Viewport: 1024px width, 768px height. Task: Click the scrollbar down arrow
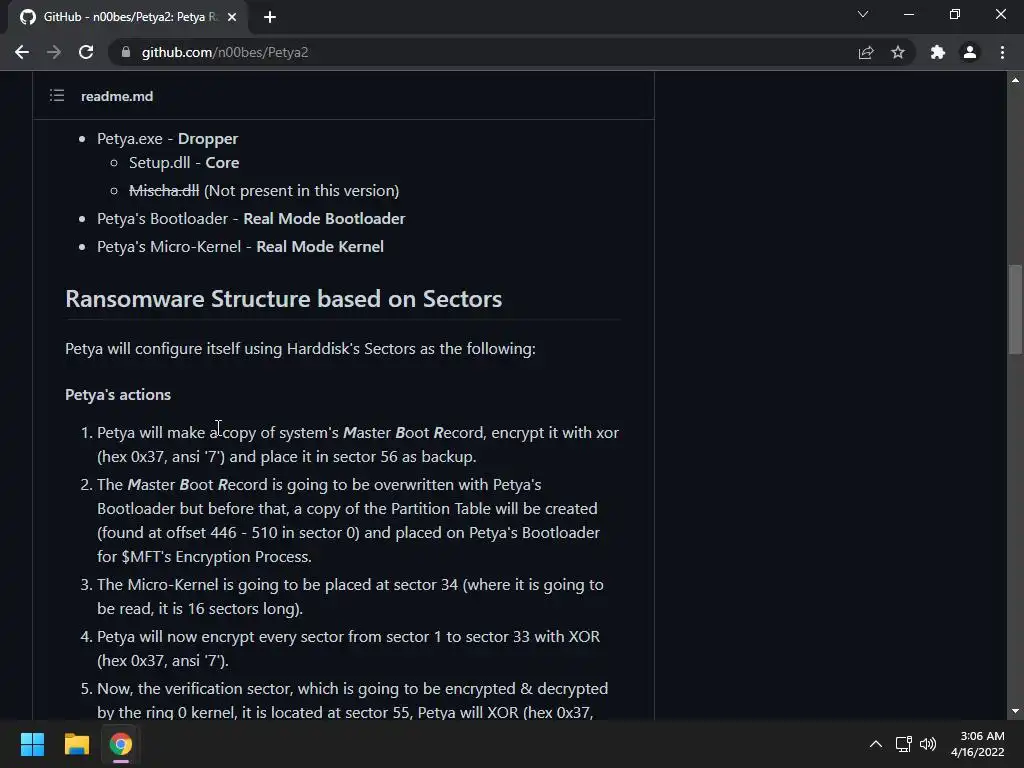pyautogui.click(x=1015, y=711)
